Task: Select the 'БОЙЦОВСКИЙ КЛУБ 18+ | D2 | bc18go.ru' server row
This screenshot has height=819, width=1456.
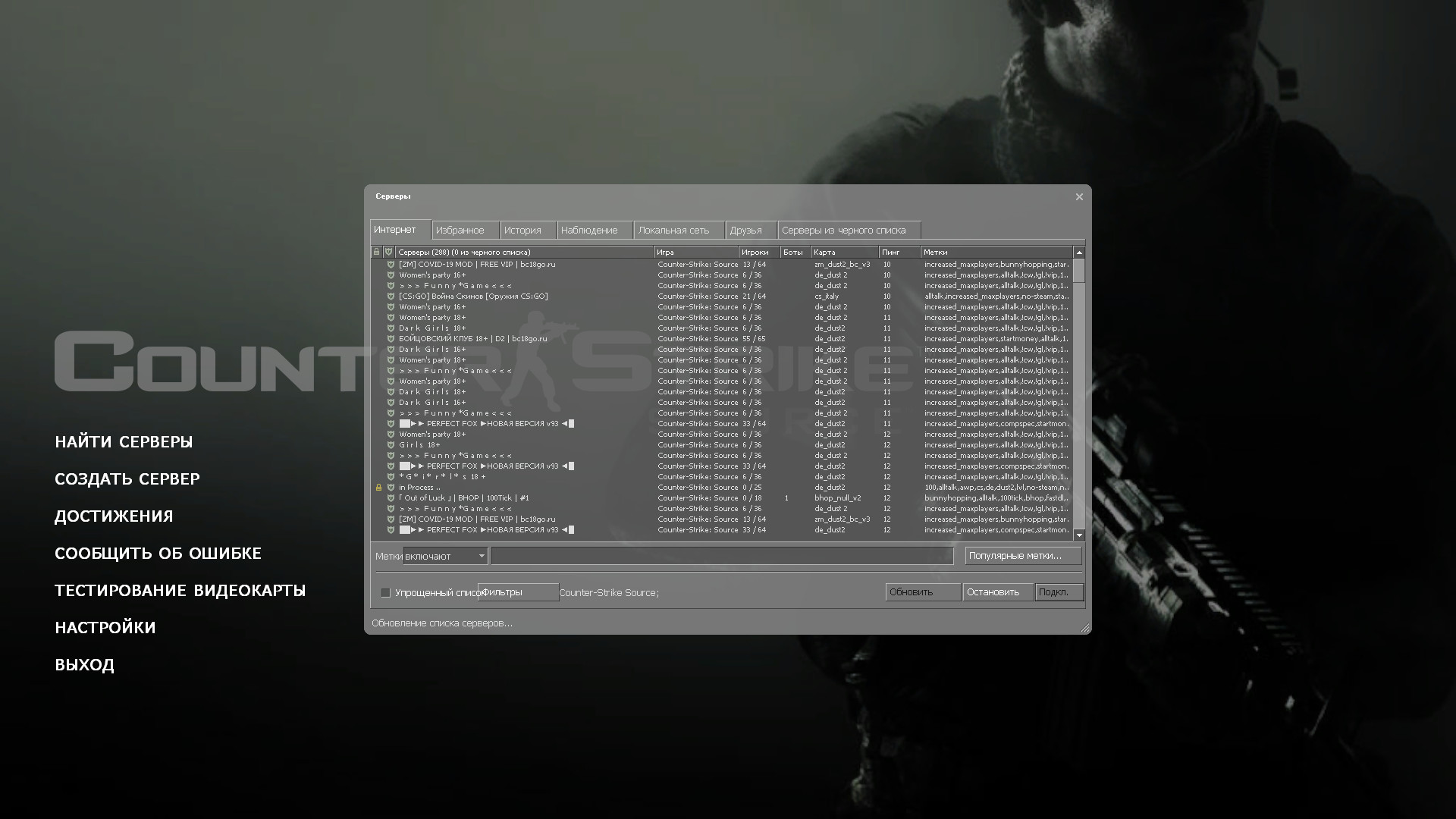Action: 722,339
